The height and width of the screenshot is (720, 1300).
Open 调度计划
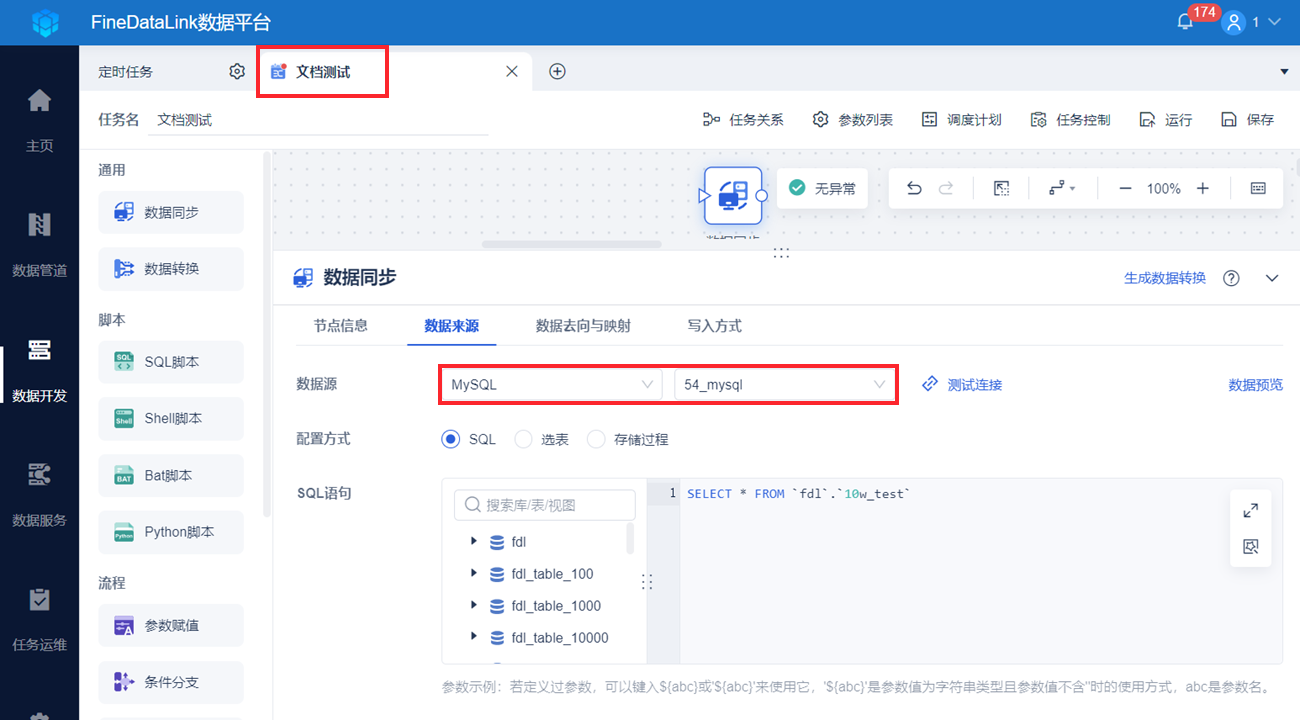pos(961,120)
